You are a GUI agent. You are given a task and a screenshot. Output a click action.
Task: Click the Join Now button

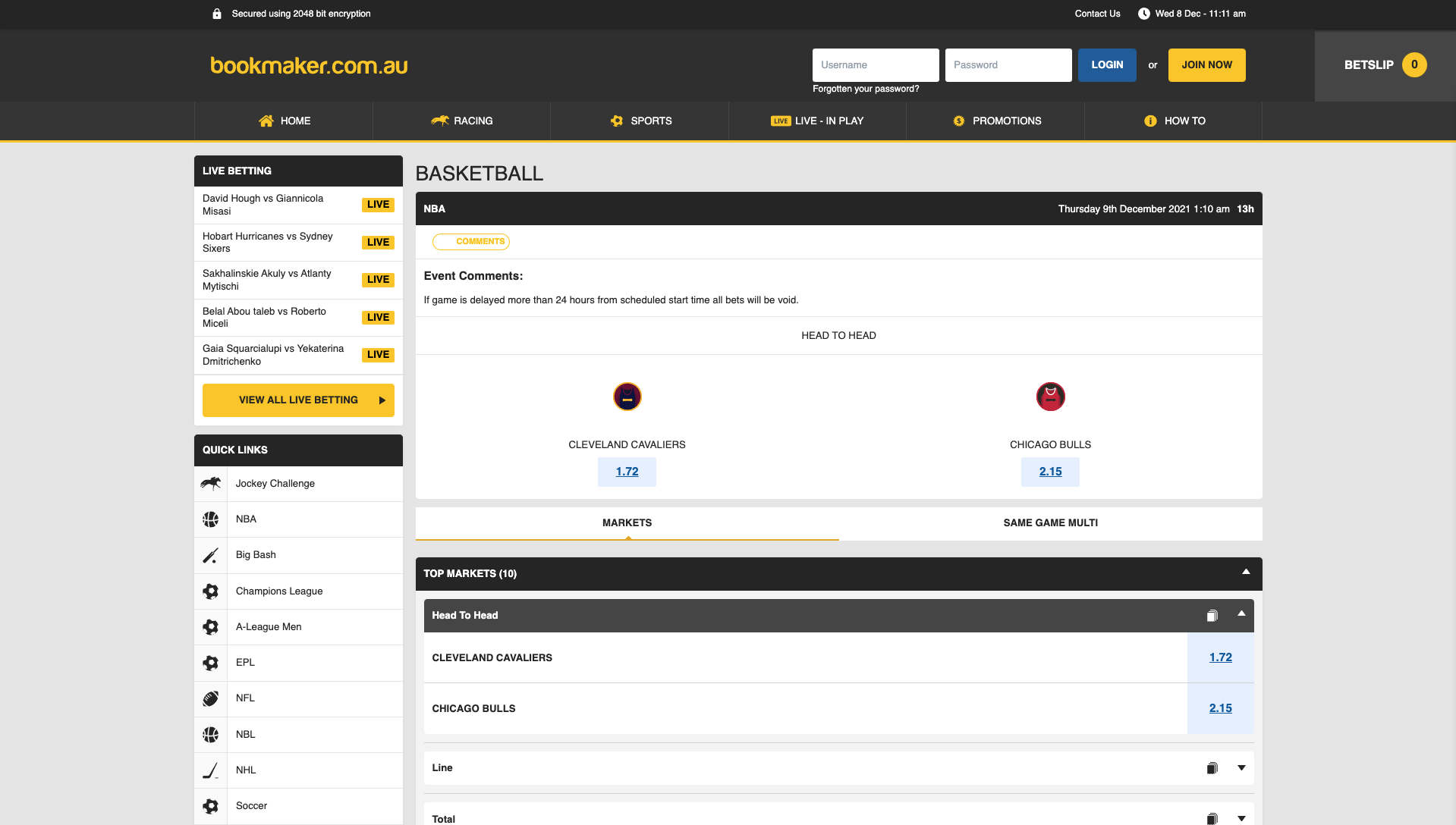click(1206, 65)
